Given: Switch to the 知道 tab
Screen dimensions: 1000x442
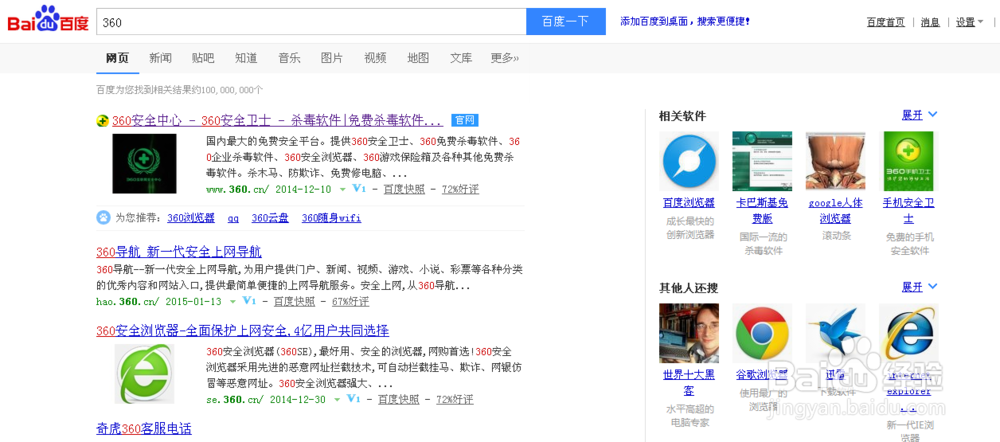Looking at the screenshot, I should click(246, 58).
